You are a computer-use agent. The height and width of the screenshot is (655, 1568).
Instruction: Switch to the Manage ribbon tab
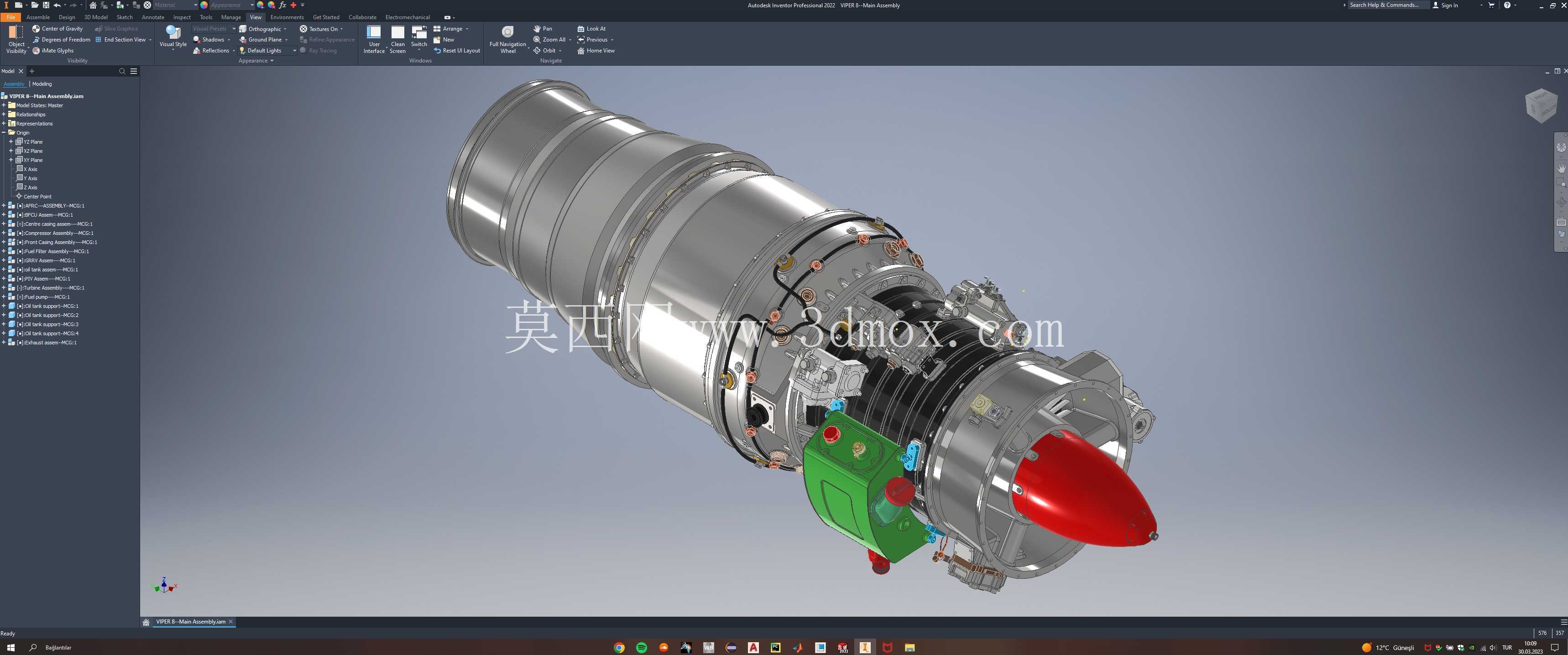tap(231, 17)
